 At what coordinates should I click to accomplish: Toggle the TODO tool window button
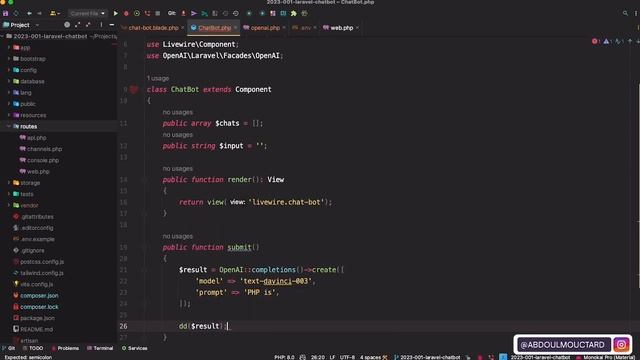tap(33, 348)
